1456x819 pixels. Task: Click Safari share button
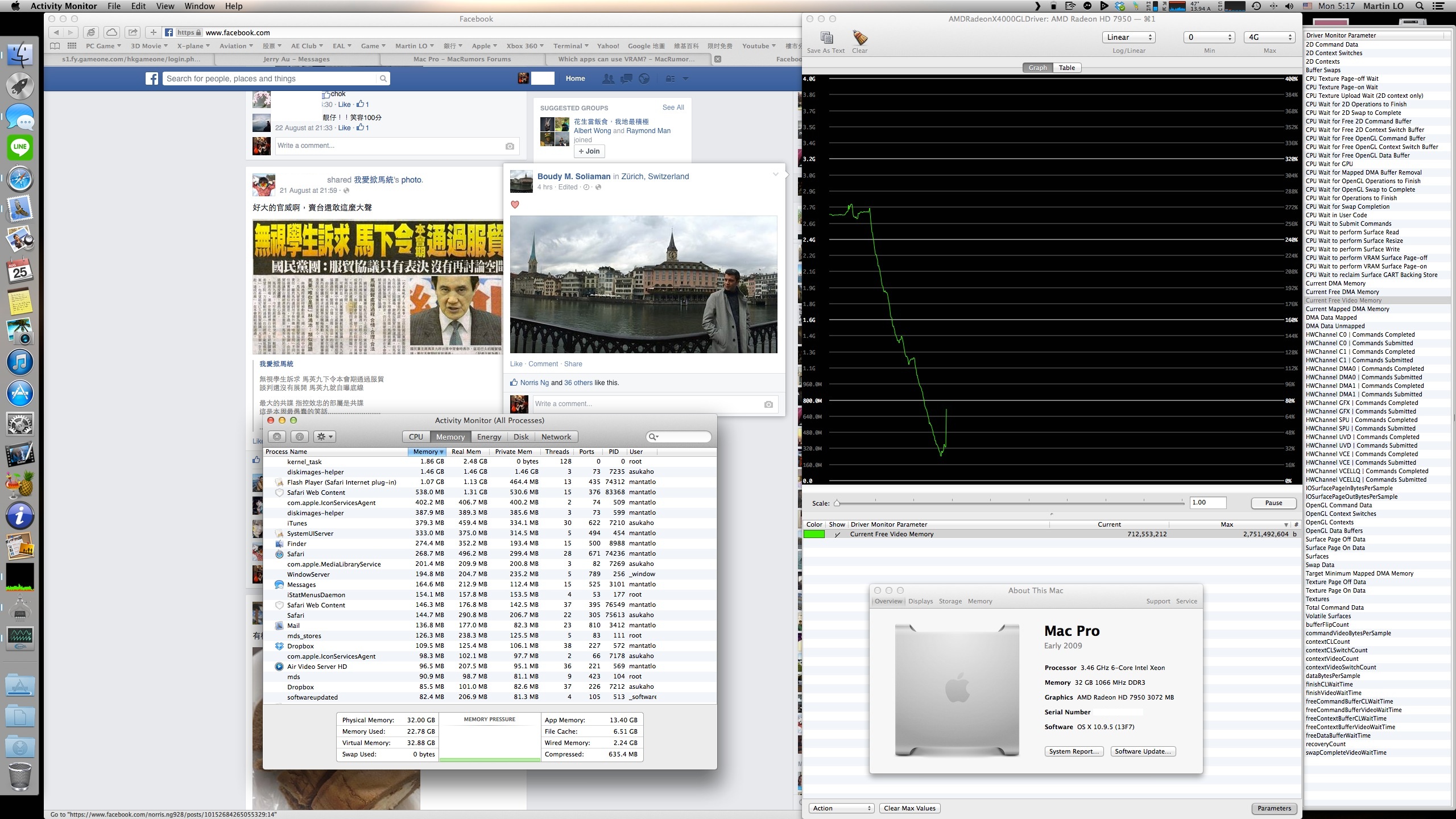(x=133, y=32)
